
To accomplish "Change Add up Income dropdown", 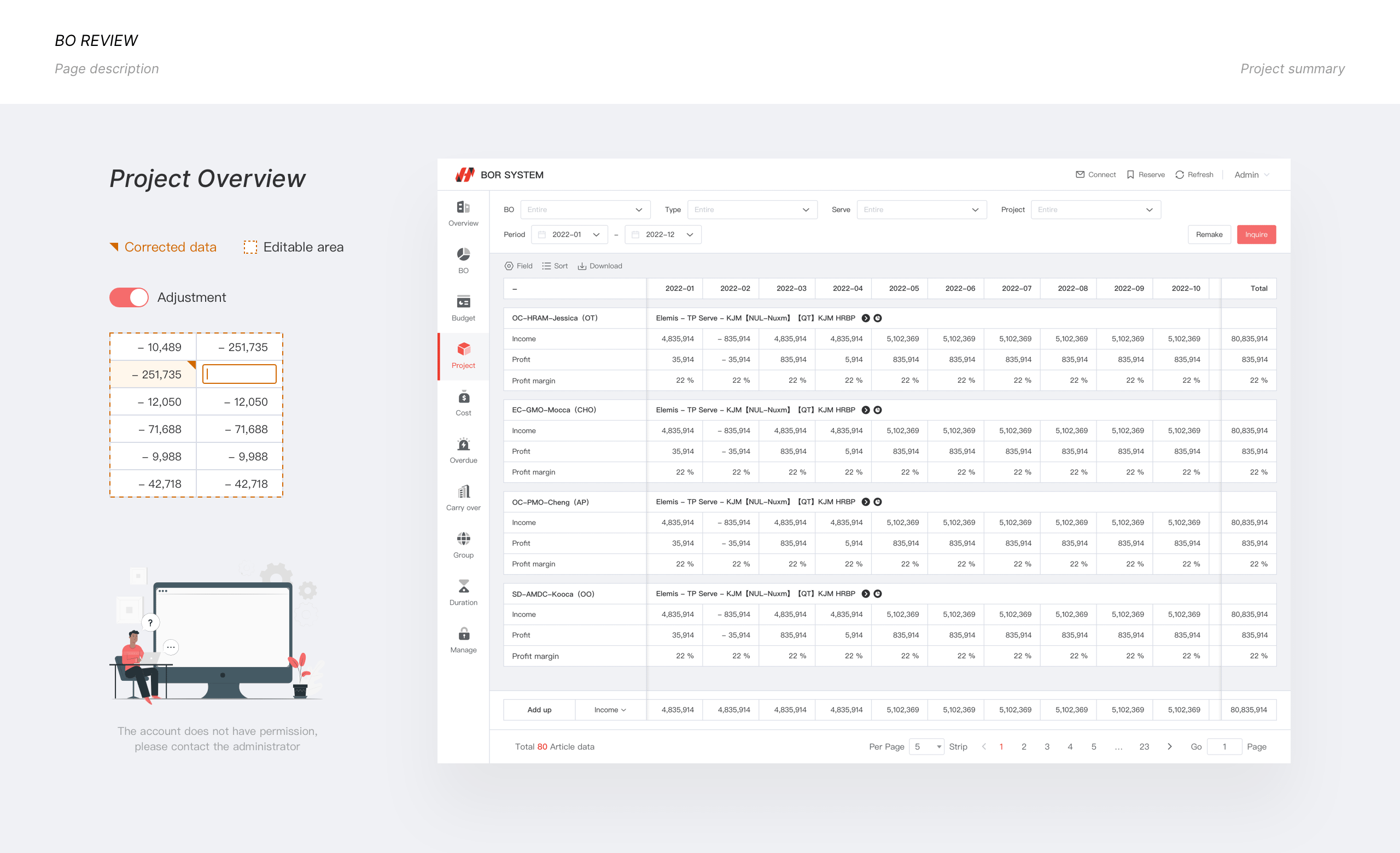I will coord(610,709).
